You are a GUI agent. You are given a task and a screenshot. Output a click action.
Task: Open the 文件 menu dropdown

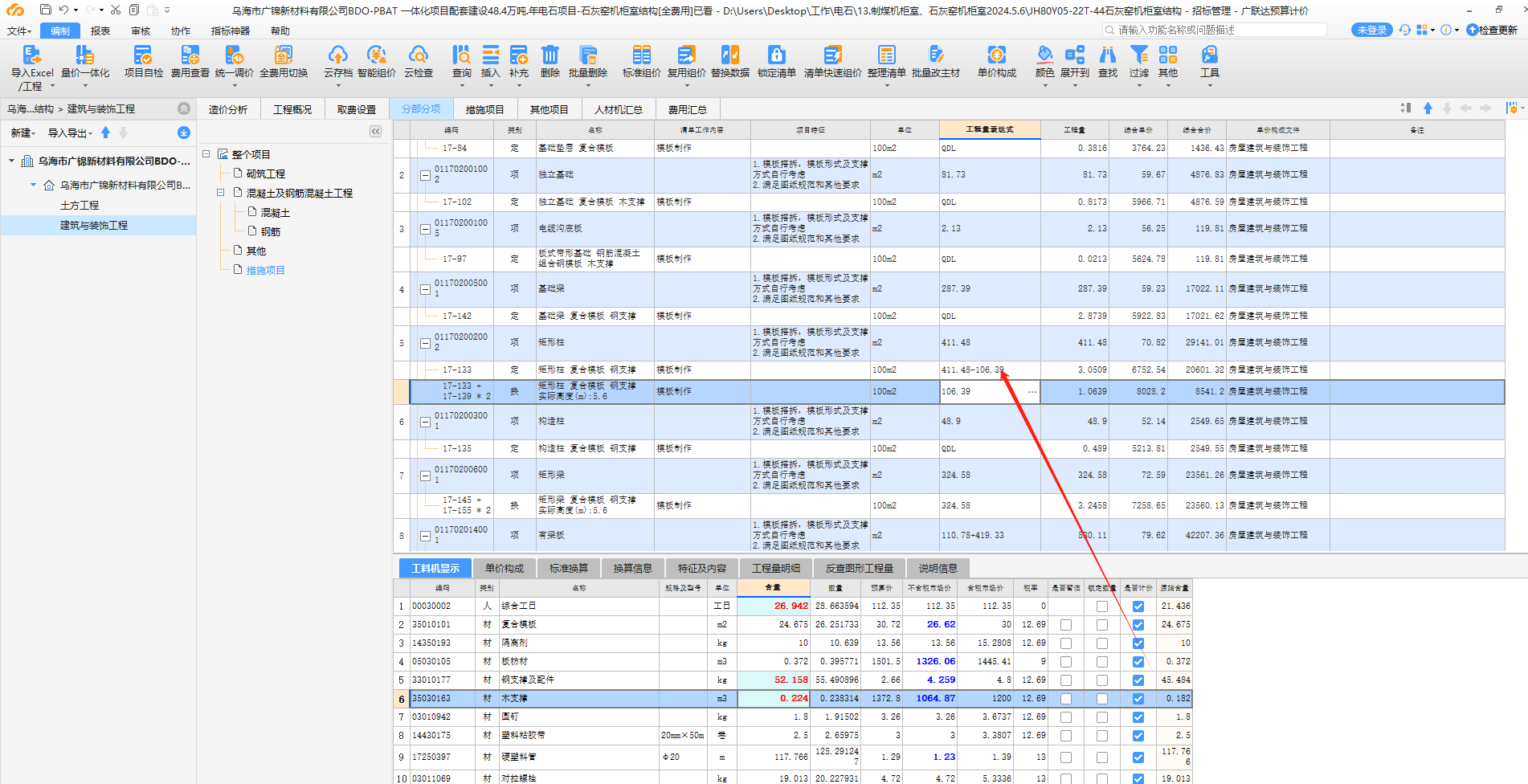point(18,31)
